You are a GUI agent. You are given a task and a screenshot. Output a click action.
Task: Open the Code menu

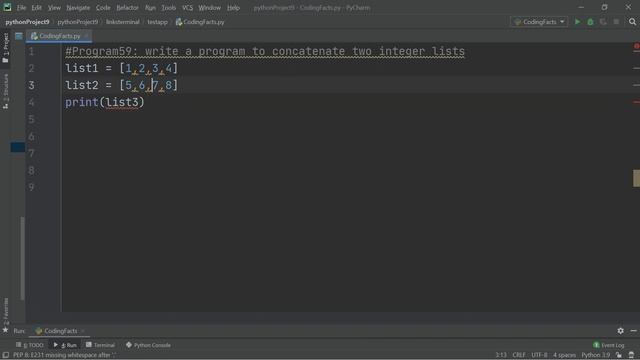[103, 8]
